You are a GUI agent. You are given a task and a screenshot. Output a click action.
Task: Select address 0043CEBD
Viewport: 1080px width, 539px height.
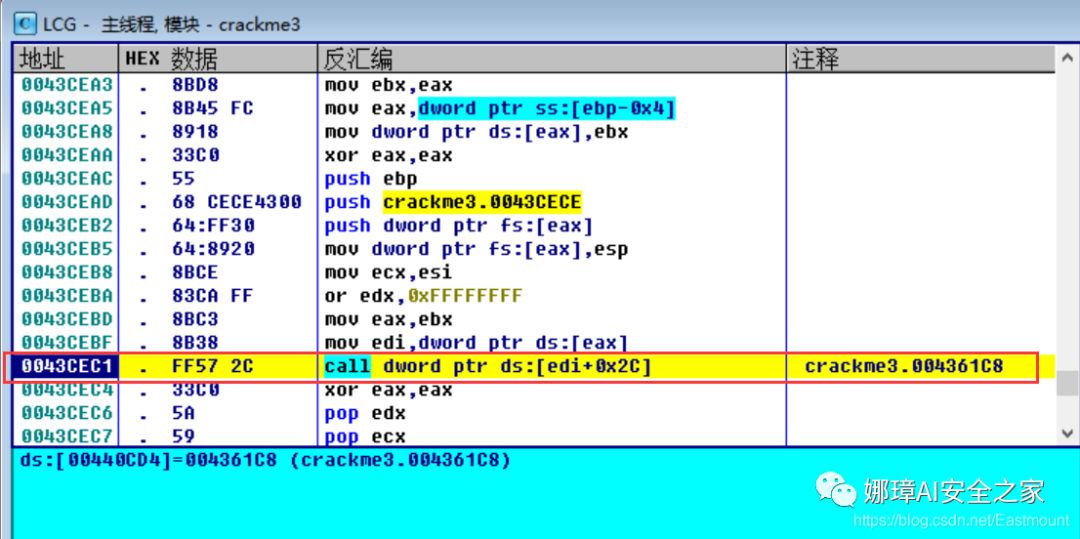click(68, 319)
